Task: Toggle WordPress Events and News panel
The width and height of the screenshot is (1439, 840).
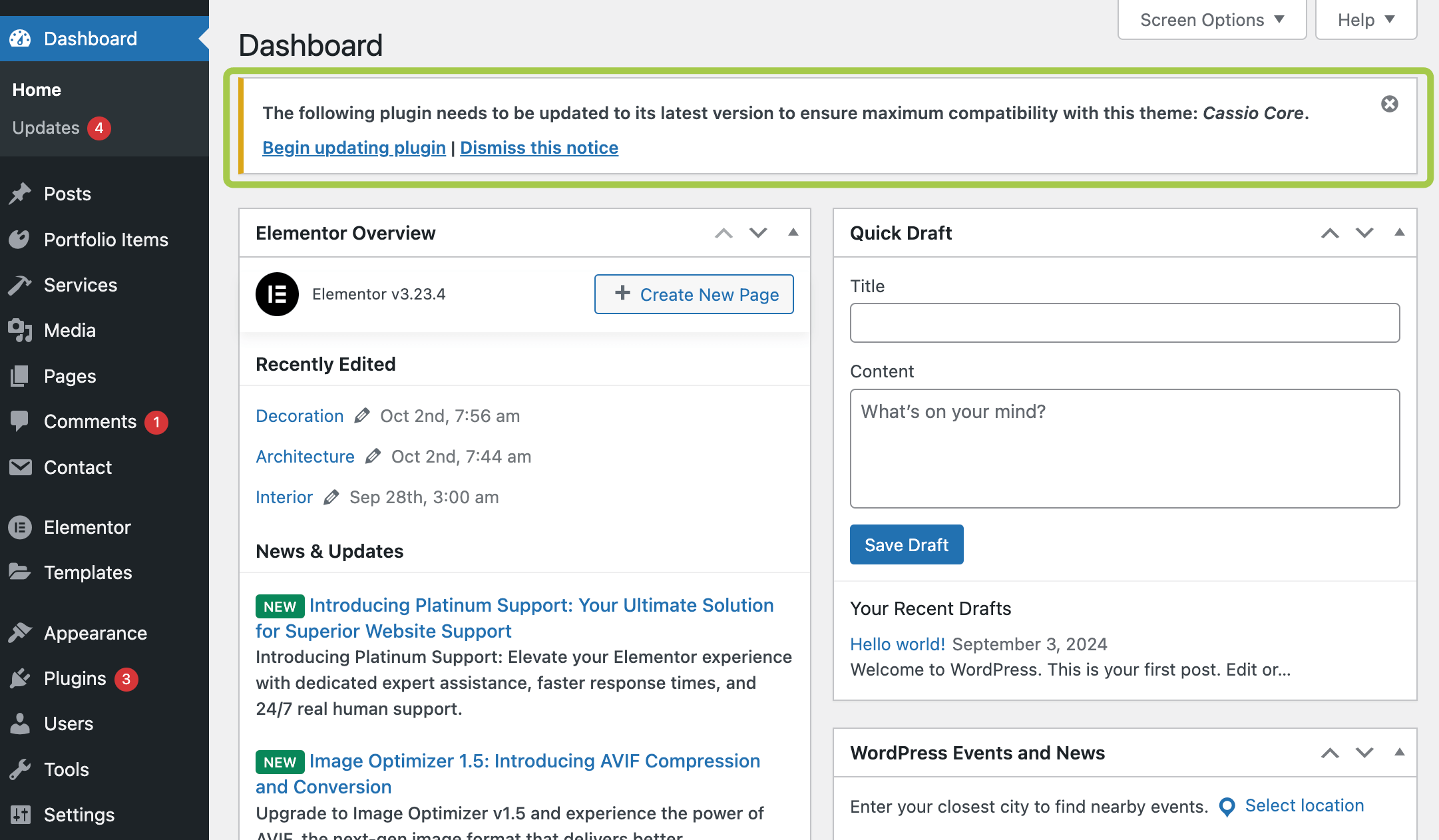Action: click(x=1399, y=752)
